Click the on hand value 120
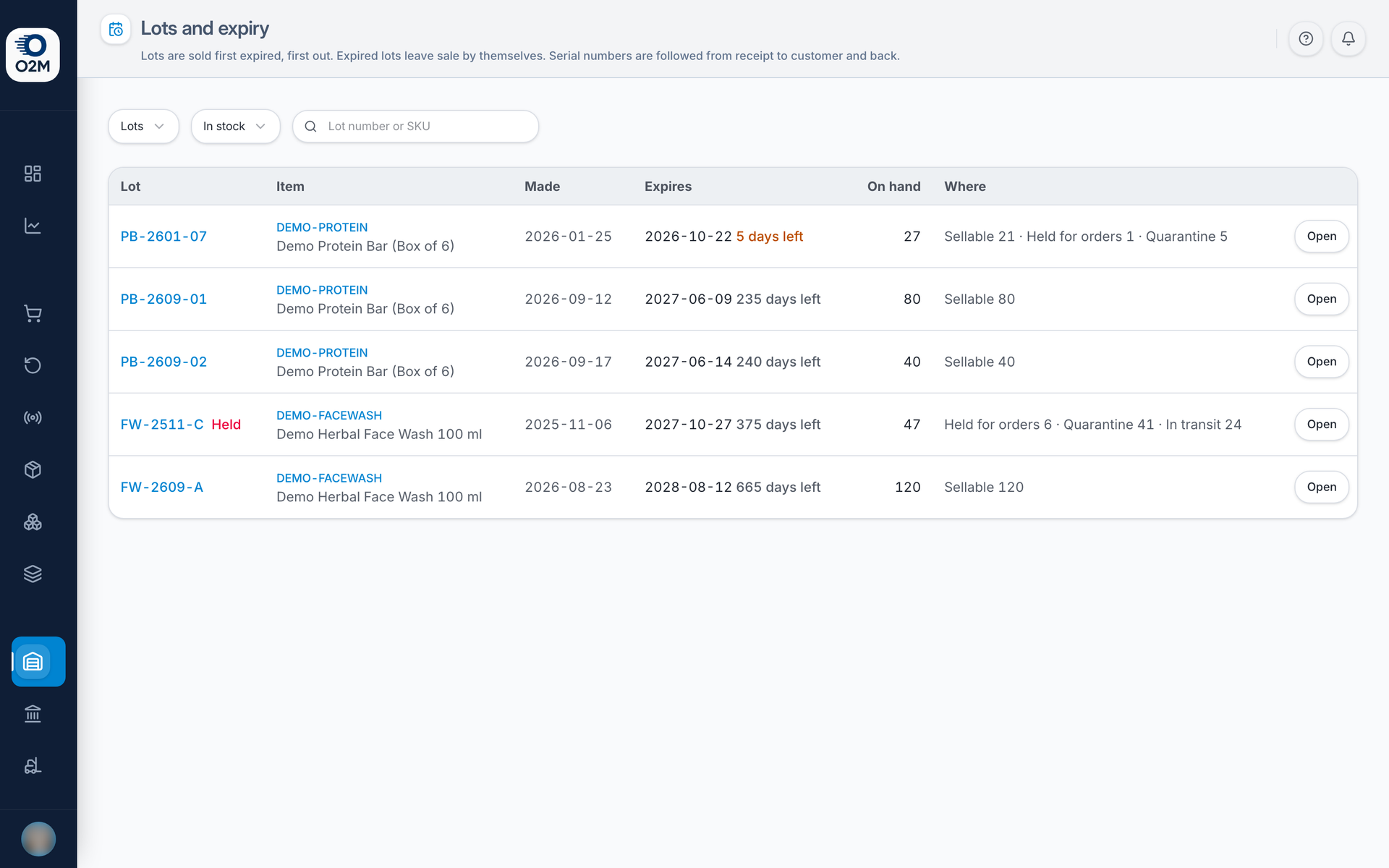The width and height of the screenshot is (1389, 868). coord(907,488)
